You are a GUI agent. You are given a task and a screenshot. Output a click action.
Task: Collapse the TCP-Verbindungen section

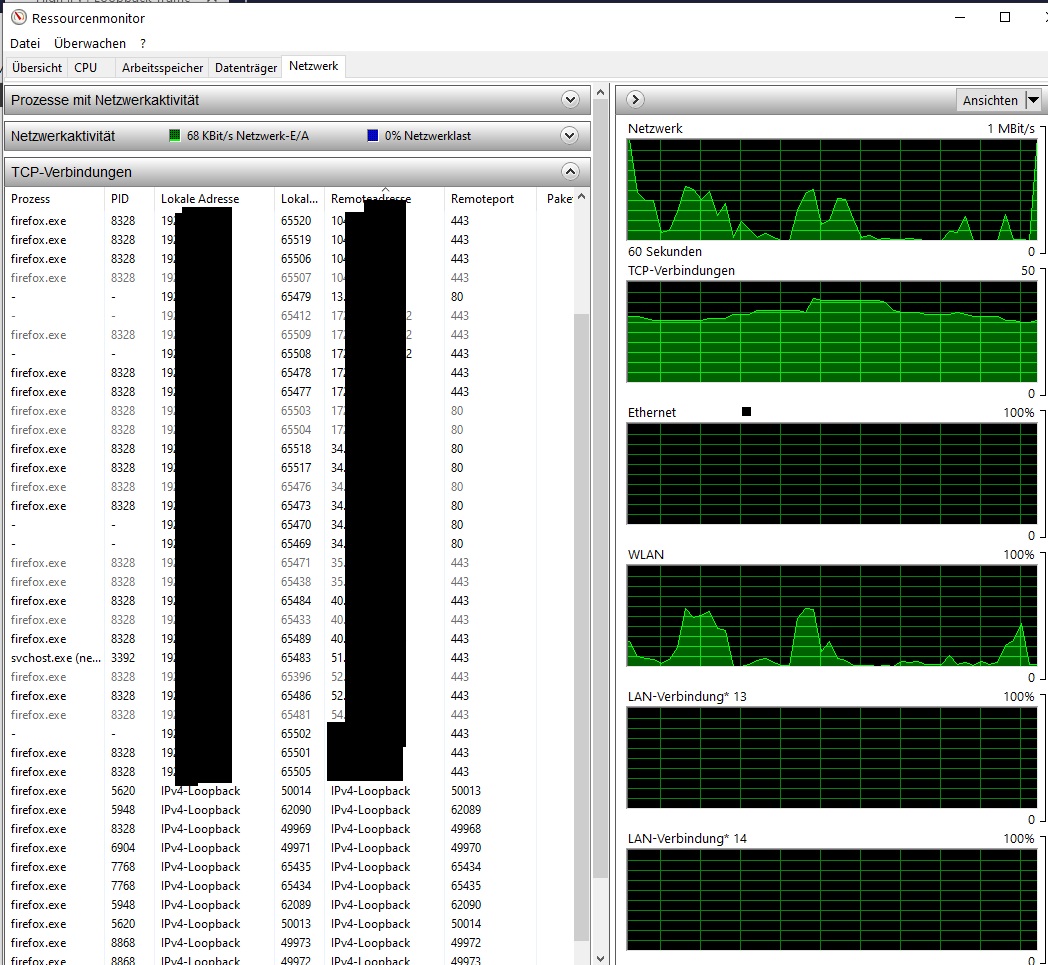[x=570, y=172]
